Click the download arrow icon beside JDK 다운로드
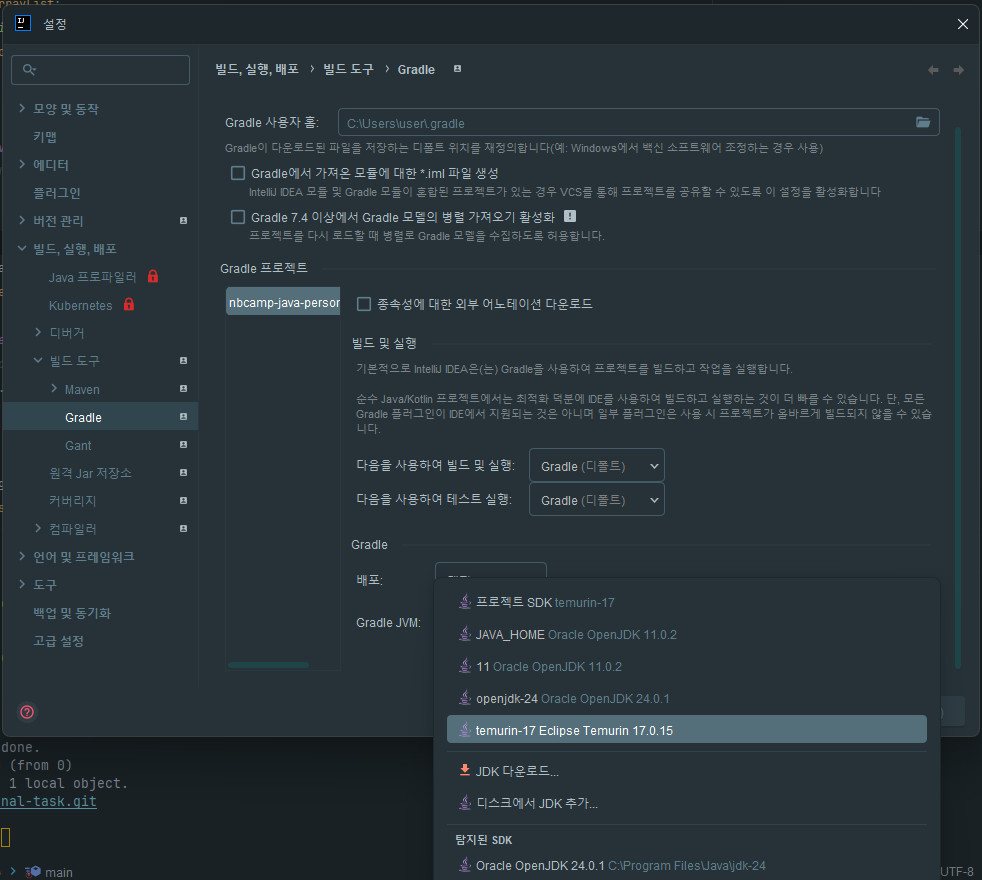Viewport: 982px width, 880px height. (465, 770)
